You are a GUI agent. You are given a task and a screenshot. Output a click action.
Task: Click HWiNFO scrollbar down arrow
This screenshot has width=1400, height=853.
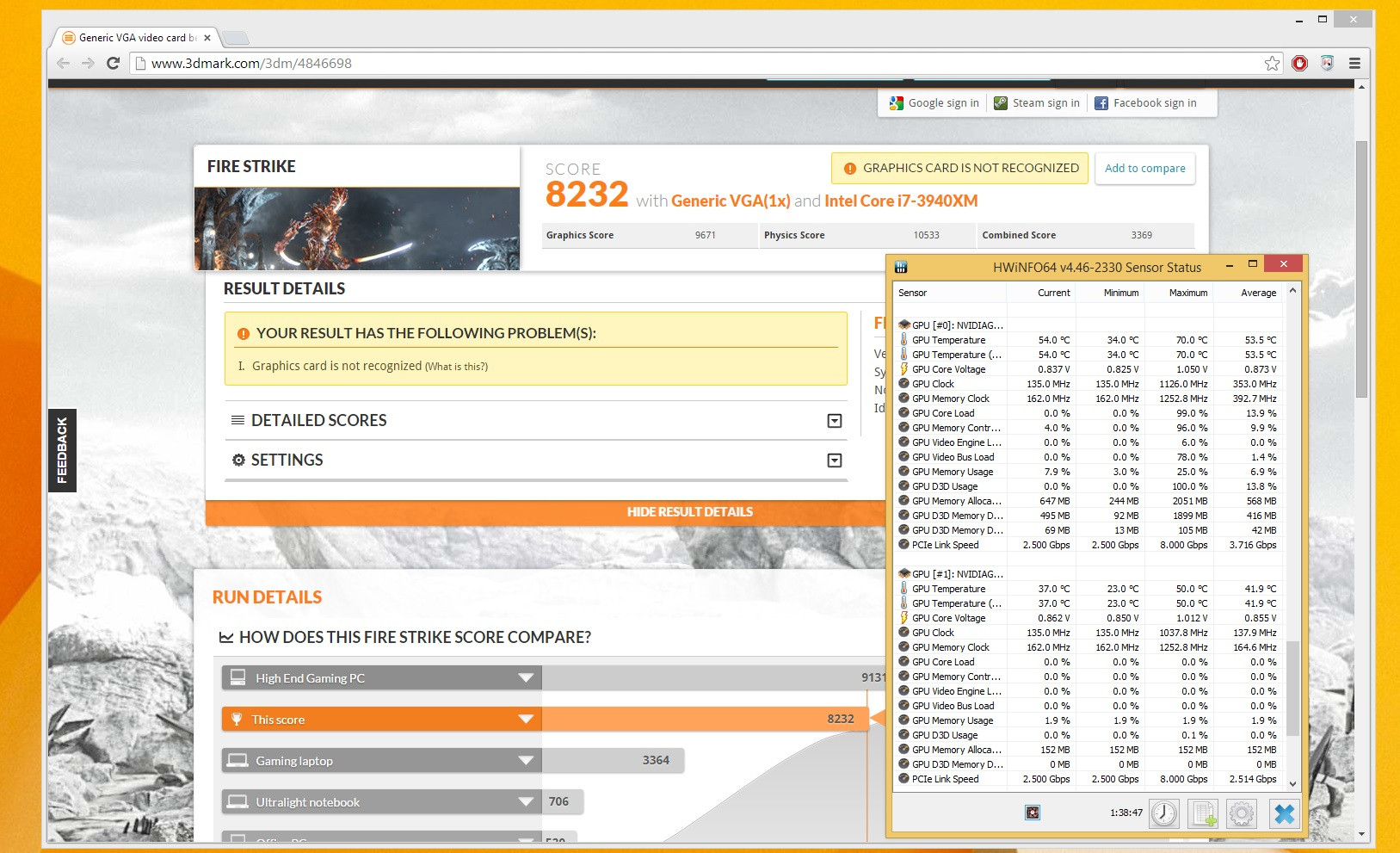click(1292, 783)
